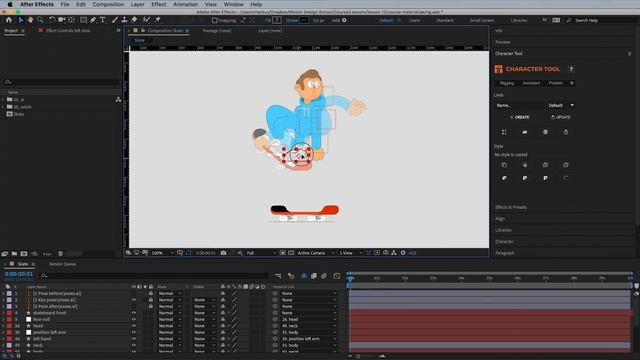Select the Eraser tool

[x=134, y=20]
